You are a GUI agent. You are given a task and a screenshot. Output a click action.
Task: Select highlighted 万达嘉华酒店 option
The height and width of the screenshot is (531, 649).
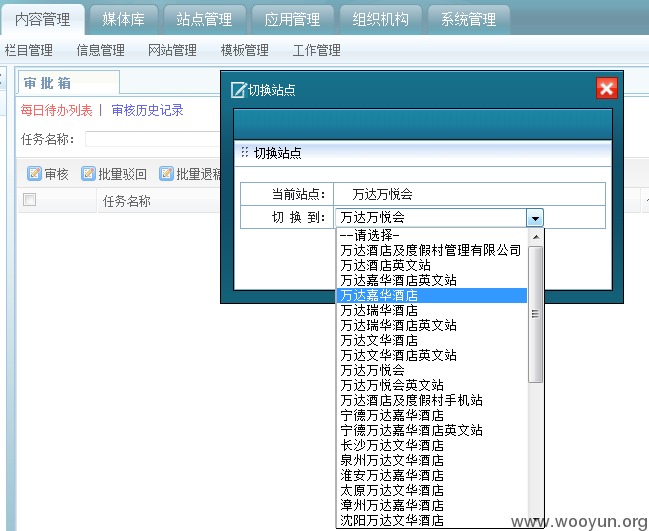click(432, 296)
